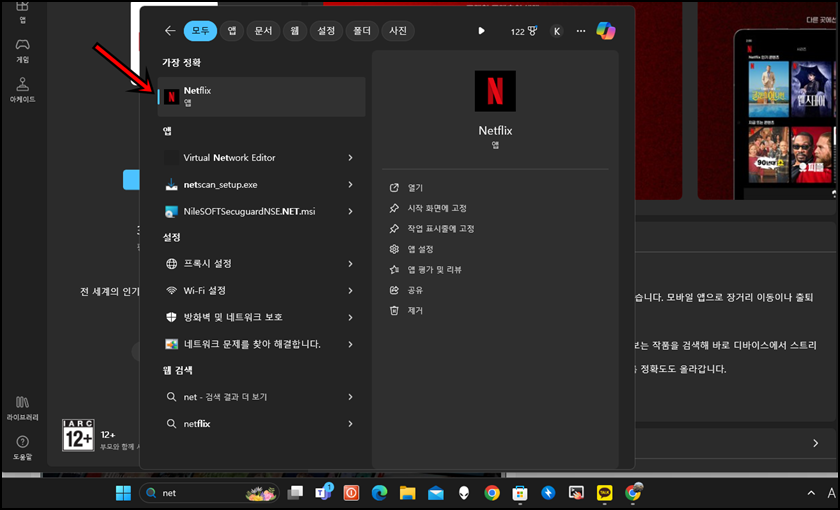
Task: Click the large Netflix logo in preview pane
Action: (495, 91)
